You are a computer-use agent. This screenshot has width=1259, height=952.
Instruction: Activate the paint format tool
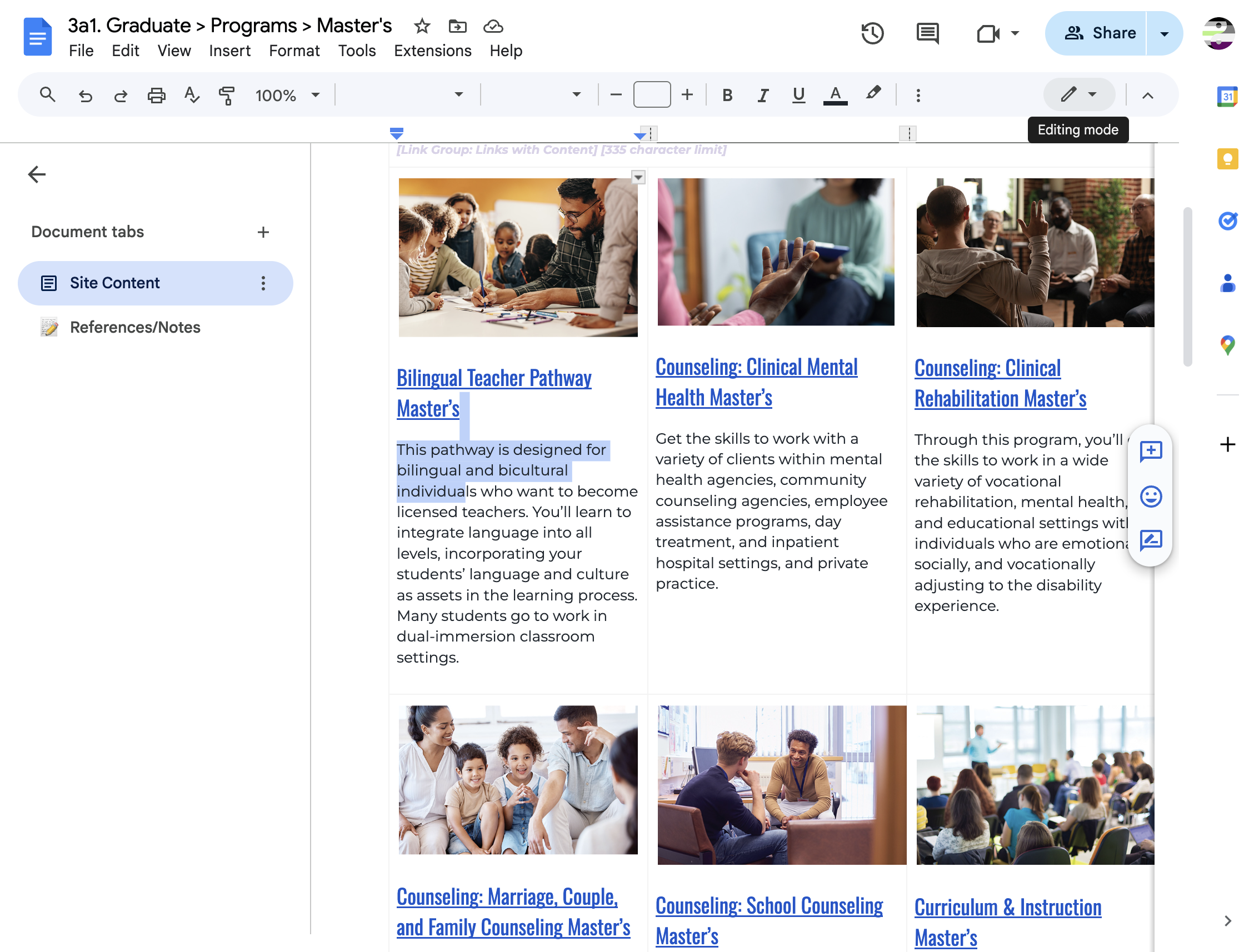[227, 95]
